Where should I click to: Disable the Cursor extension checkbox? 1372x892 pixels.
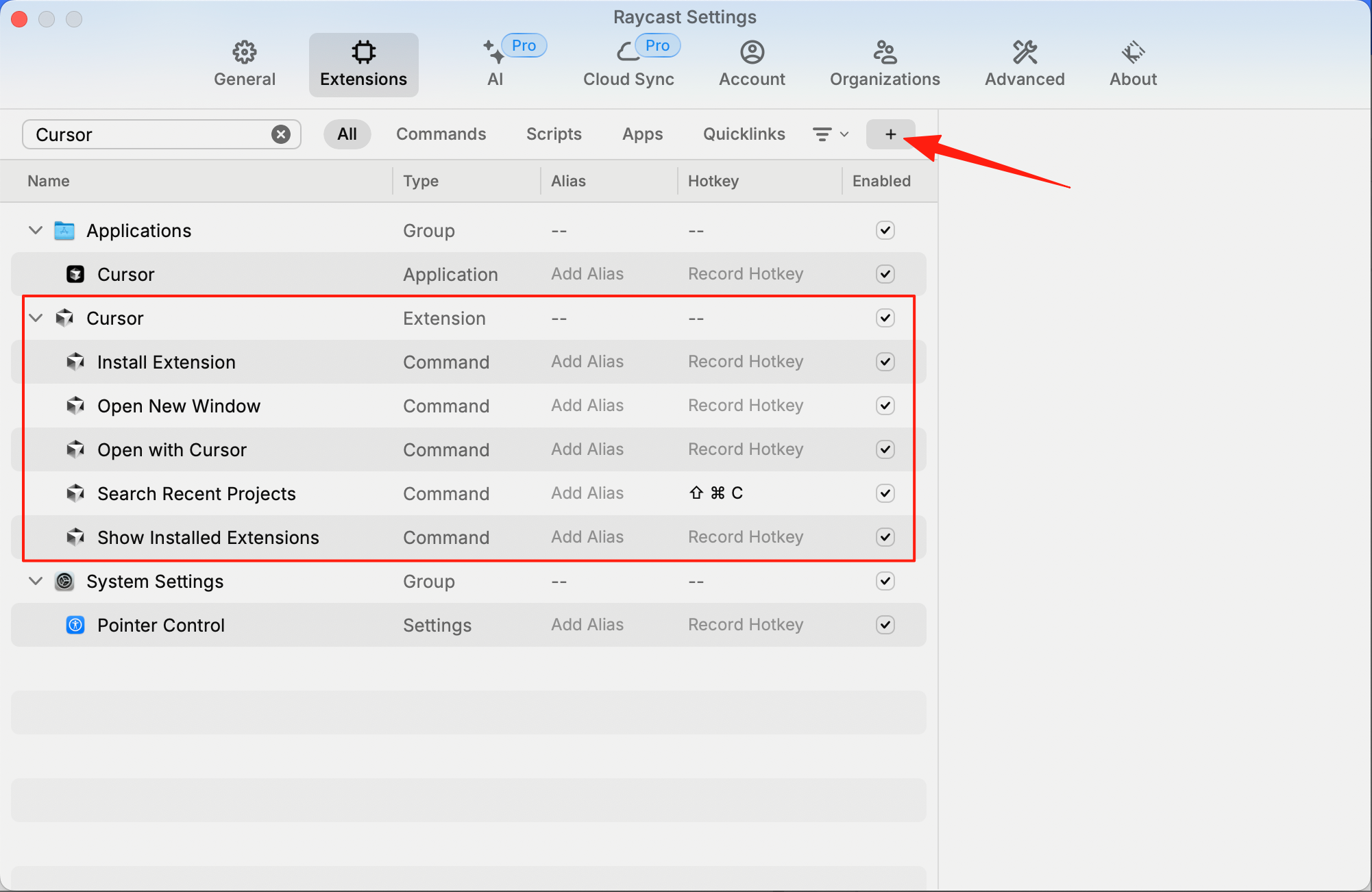tap(885, 318)
